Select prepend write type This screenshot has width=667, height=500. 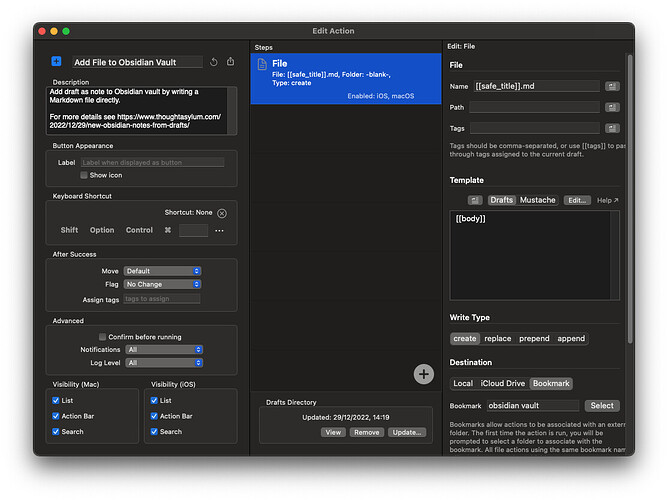(534, 339)
